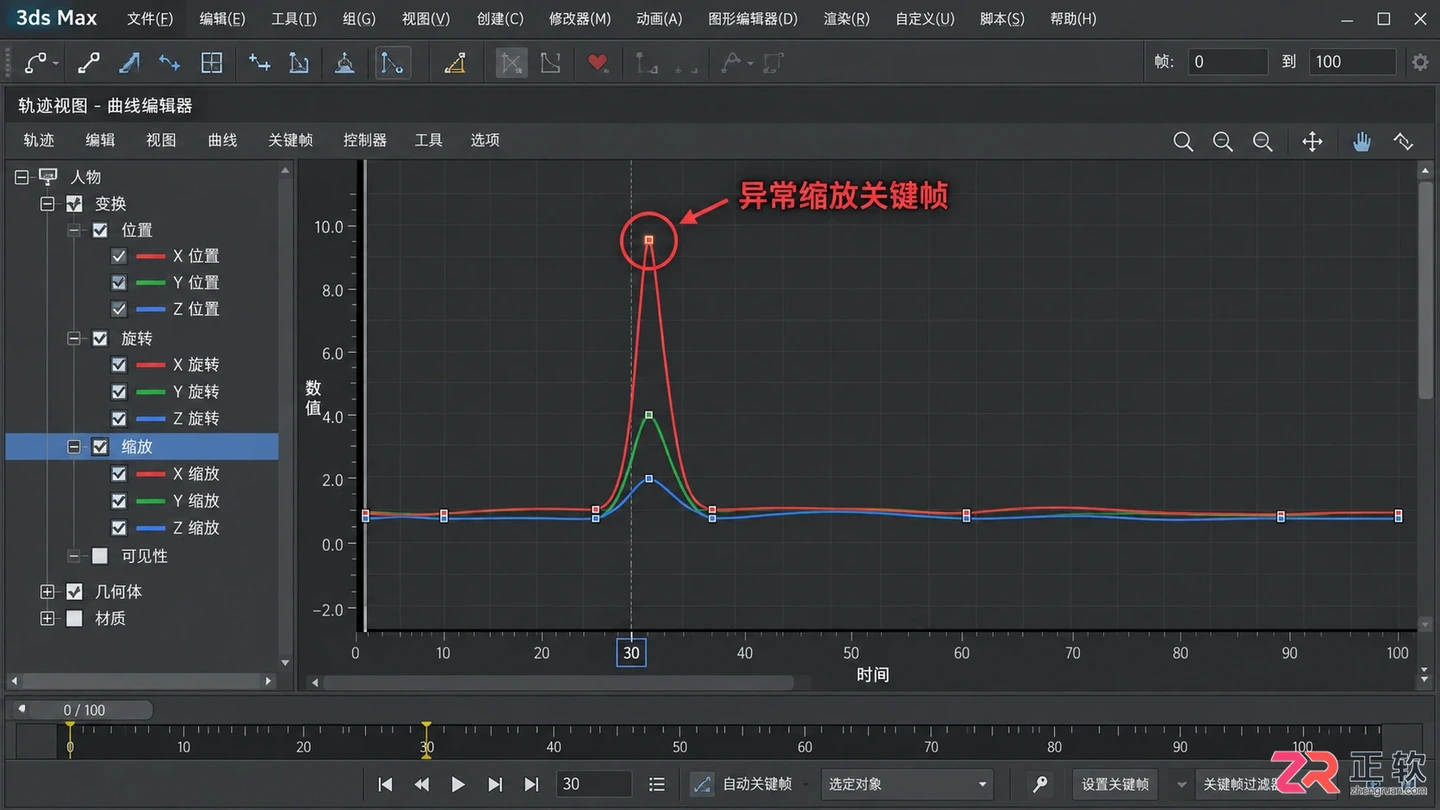Viewport: 1440px width, 810px height.
Task: Jump to the last frame
Action: pos(531,784)
